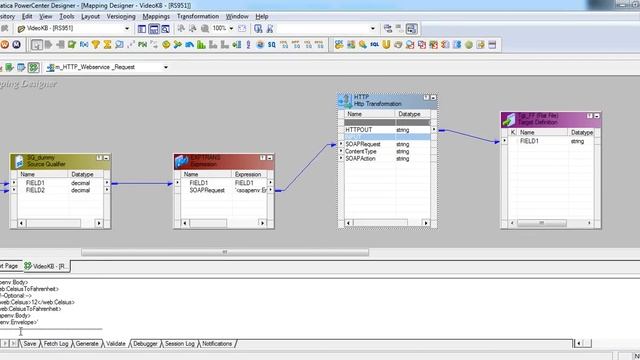640x360 pixels.
Task: Select the VideoKB workspace tab
Action: (x=46, y=266)
